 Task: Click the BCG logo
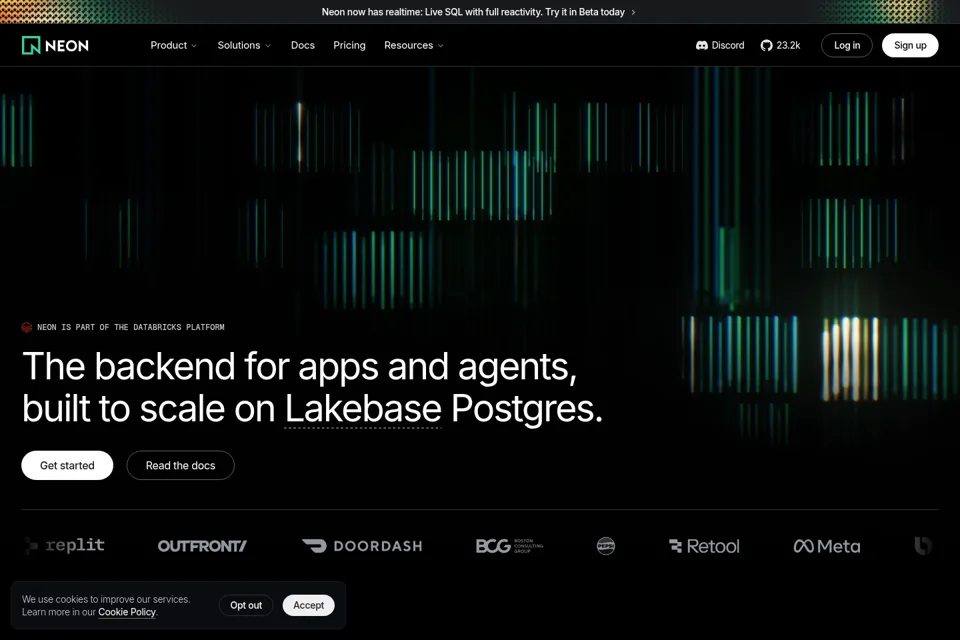[x=509, y=546]
